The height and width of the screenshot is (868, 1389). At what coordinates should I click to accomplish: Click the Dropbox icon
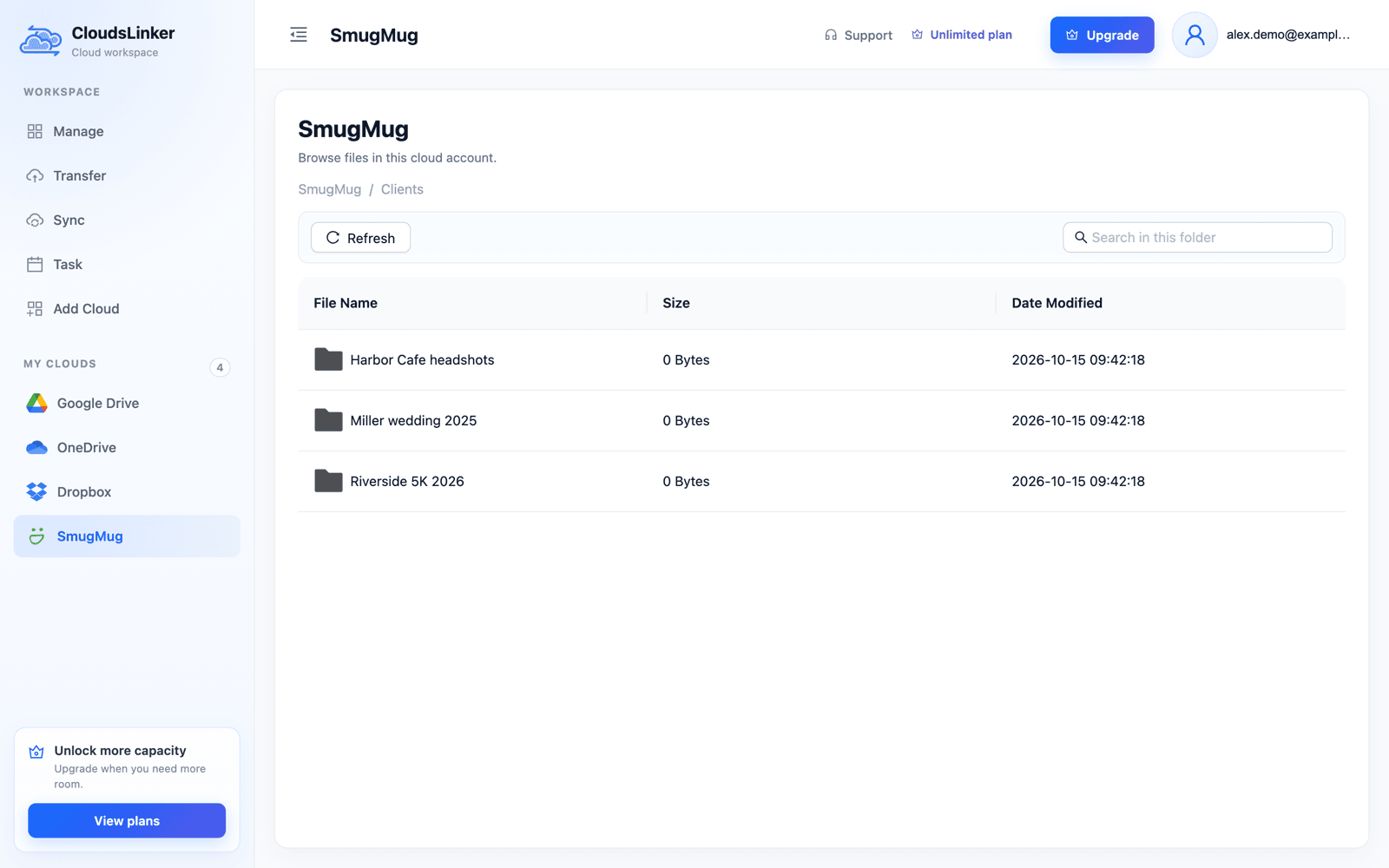point(36,491)
